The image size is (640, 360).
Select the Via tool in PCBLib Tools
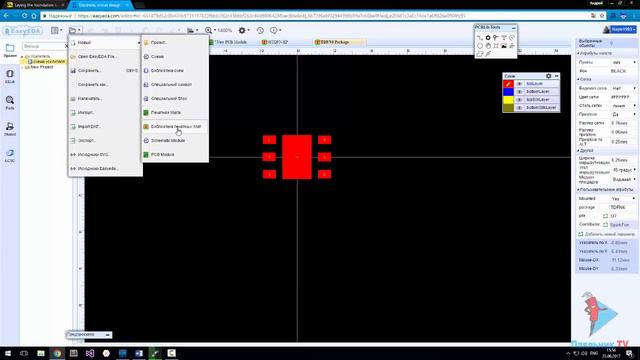496,38
